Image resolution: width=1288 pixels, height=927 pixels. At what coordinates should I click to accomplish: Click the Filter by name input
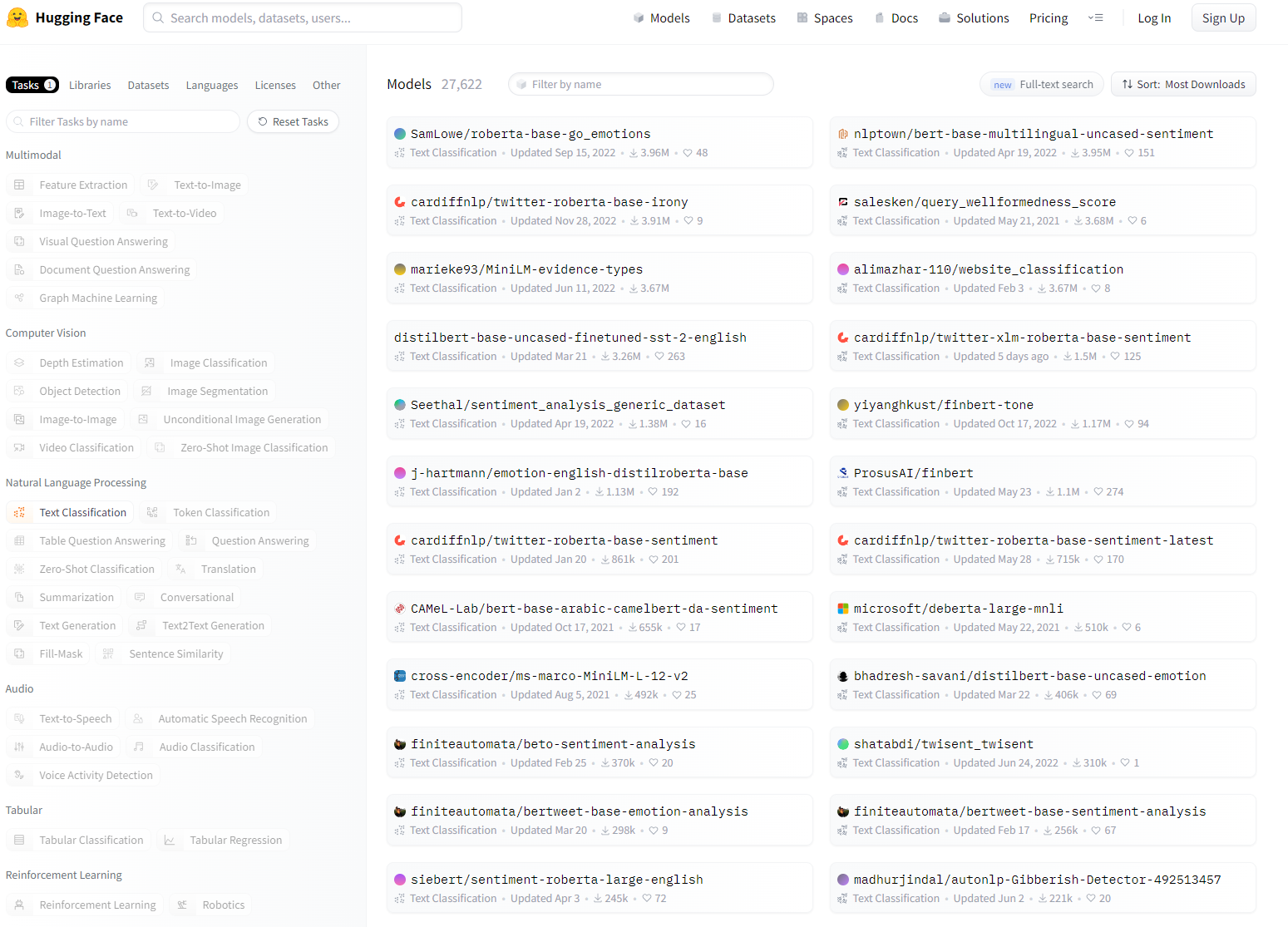(x=641, y=84)
